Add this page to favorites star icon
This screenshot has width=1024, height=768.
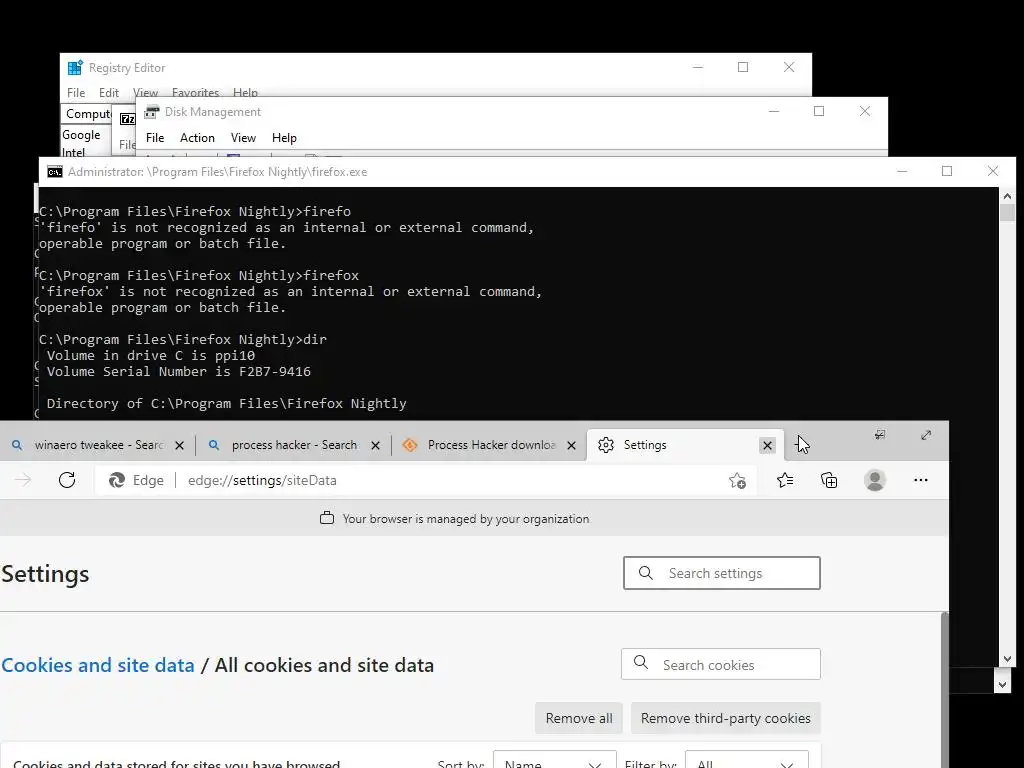point(737,481)
